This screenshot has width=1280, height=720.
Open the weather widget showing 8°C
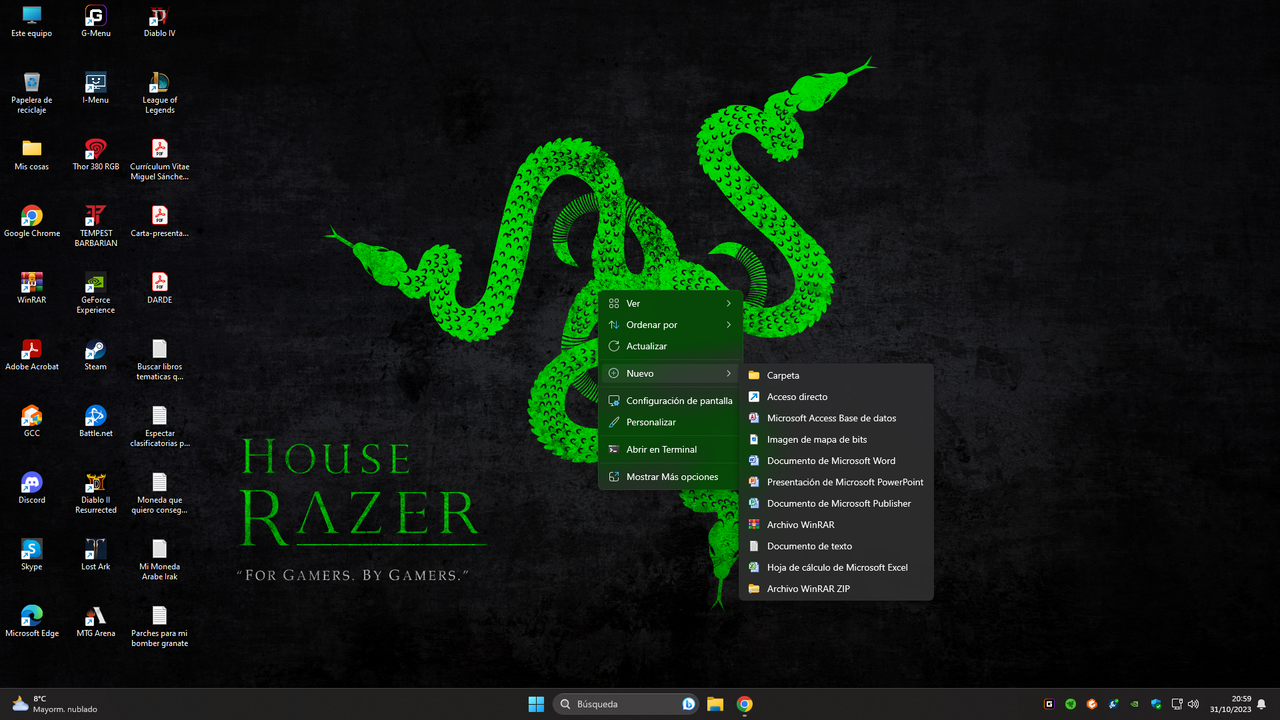point(55,704)
